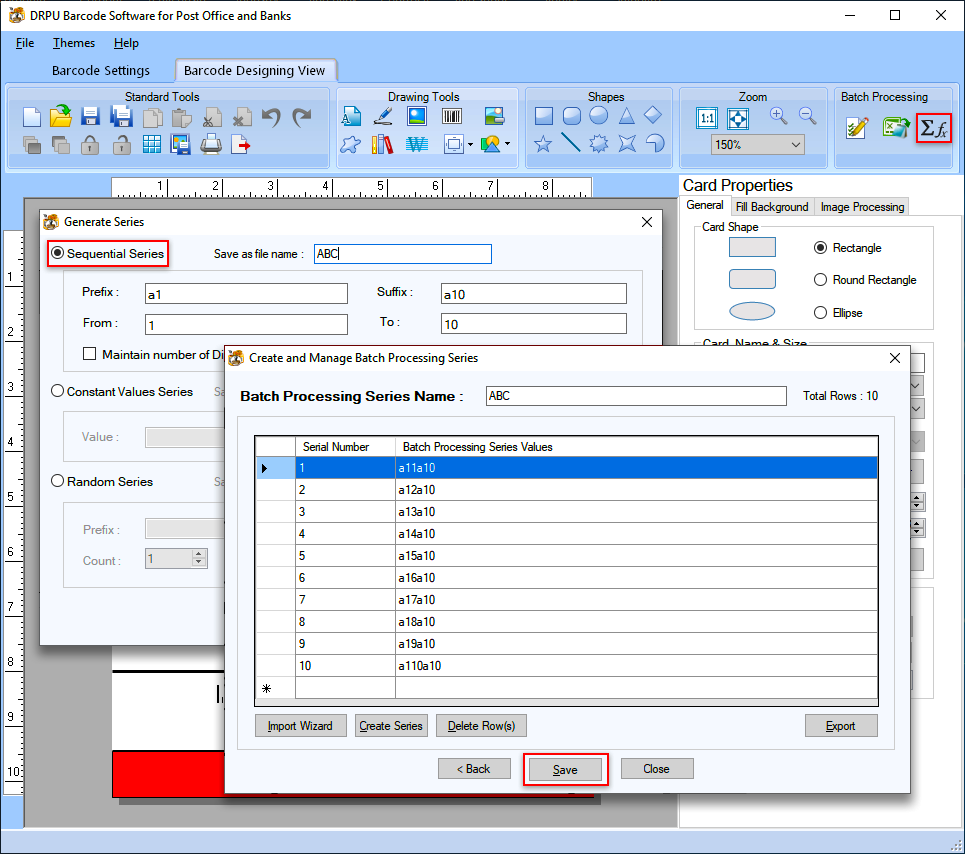Image resolution: width=965 pixels, height=854 pixels.
Task: Open the Themes menu
Action: point(73,43)
